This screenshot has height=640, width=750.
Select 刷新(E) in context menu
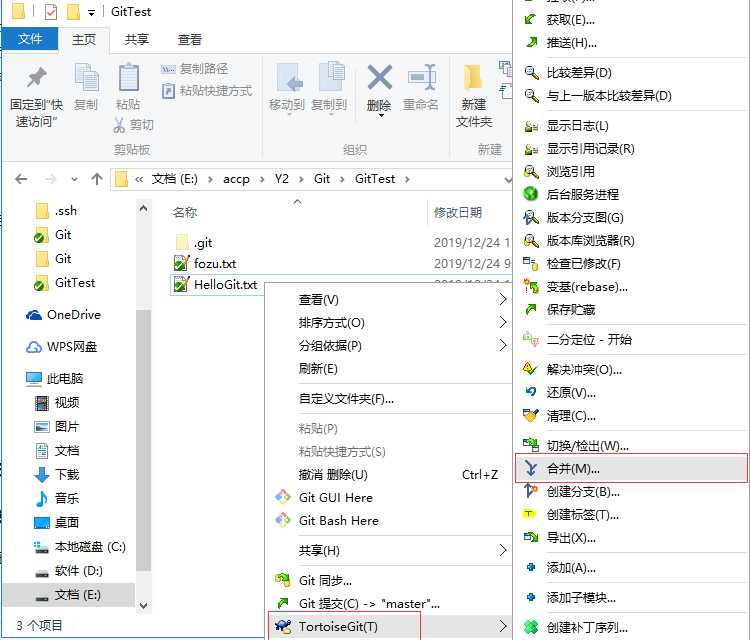pos(318,369)
